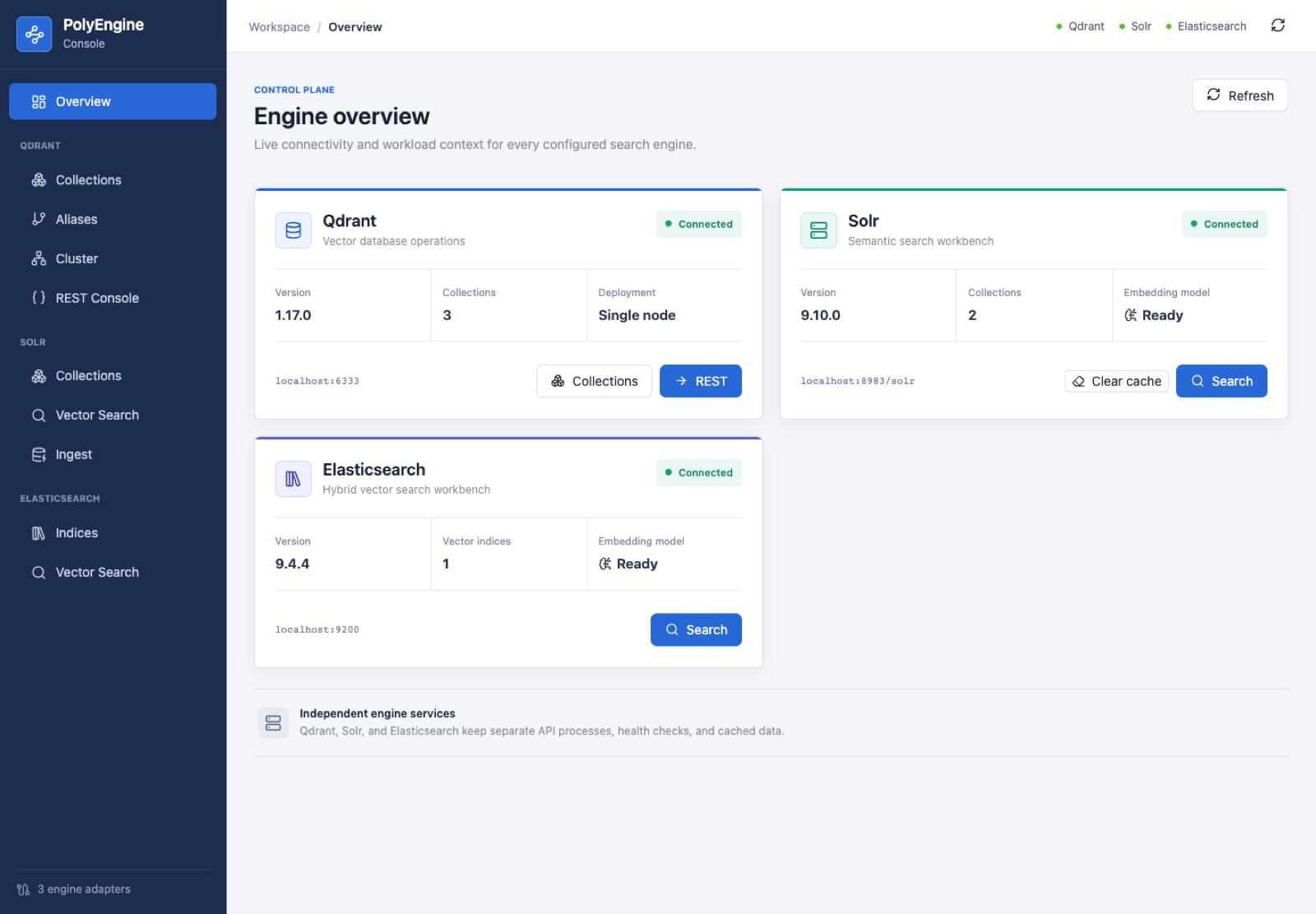Viewport: 1316px width, 914px height.
Task: Click the Independent engine services heading
Action: point(377,713)
